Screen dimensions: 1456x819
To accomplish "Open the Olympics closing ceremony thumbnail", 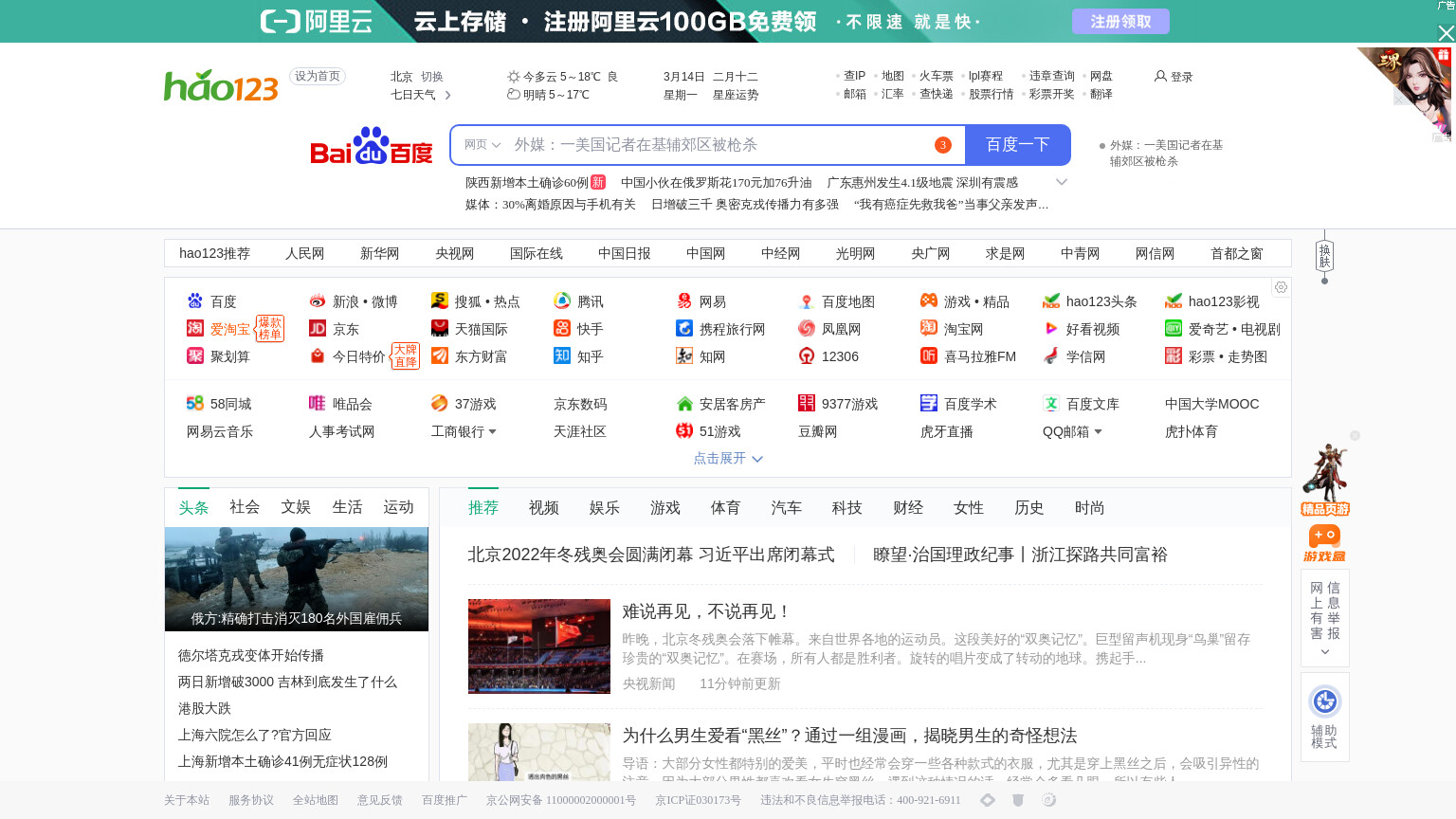I will coord(539,646).
